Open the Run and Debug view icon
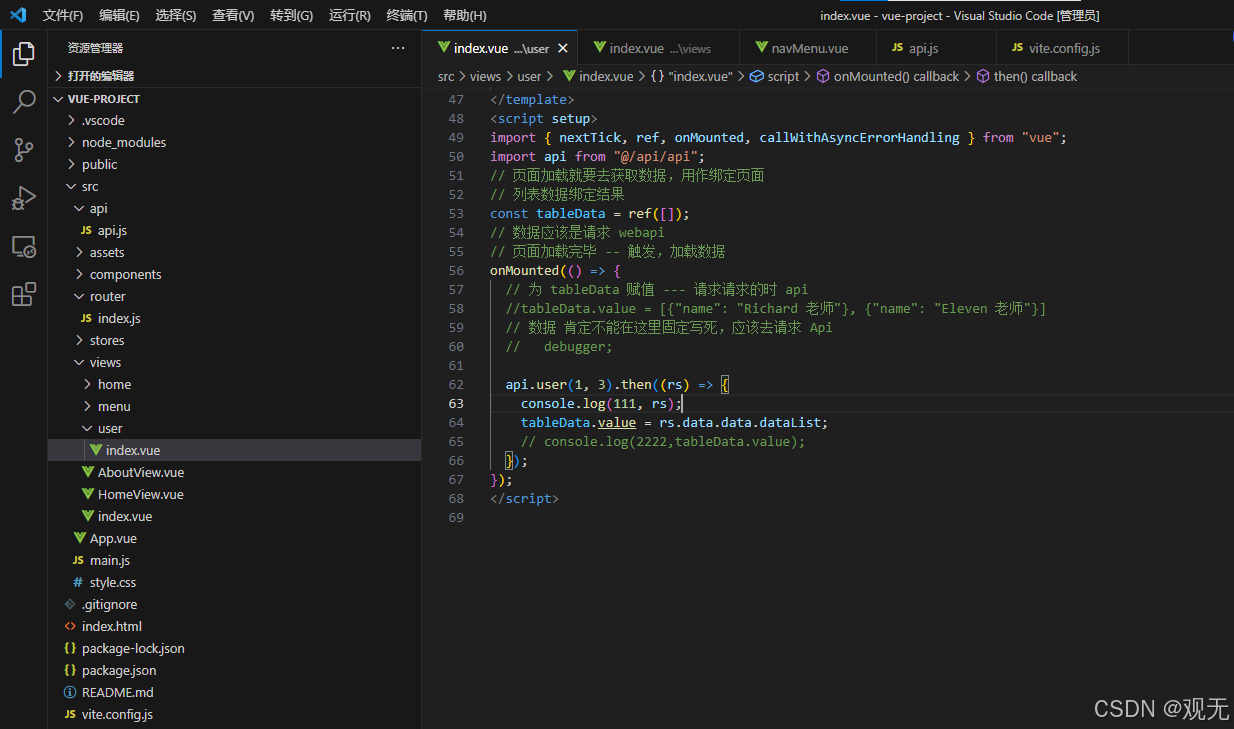 24,198
